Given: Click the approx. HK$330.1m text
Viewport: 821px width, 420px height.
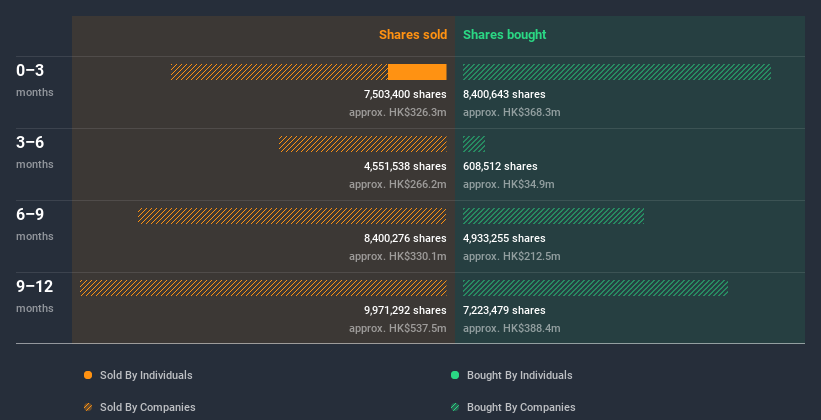Looking at the screenshot, I should coord(398,257).
